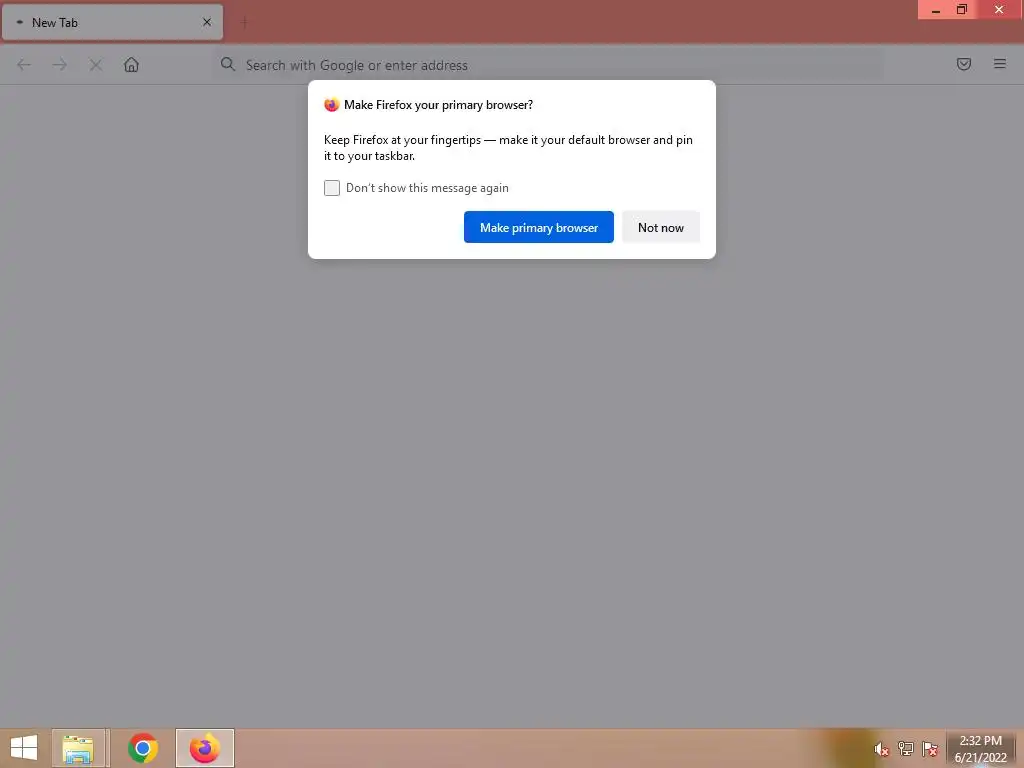
Task: Open the network status tray icon
Action: click(906, 748)
